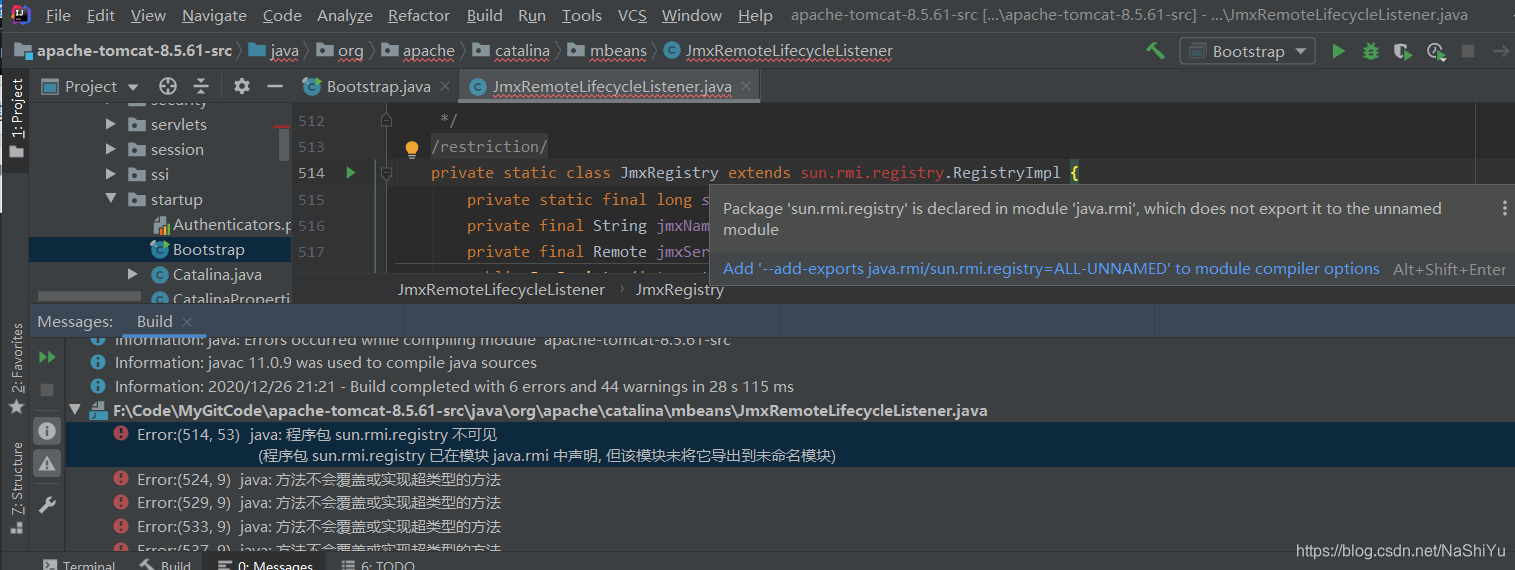1515x570 pixels.
Task: Toggle the information messages filter button
Action: pyautogui.click(x=47, y=431)
